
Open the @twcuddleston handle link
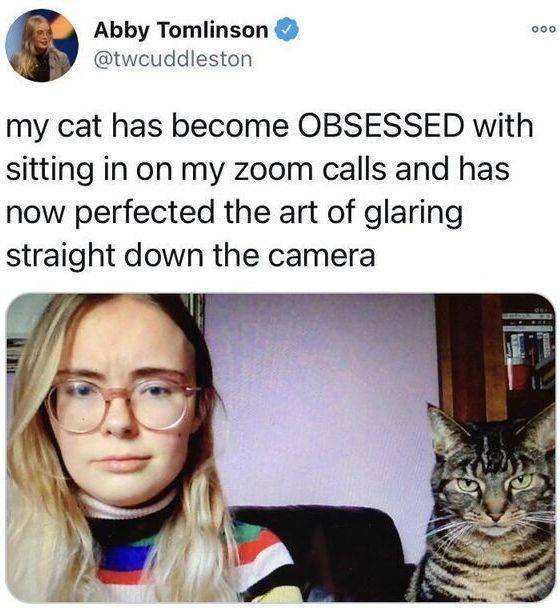click(x=173, y=59)
